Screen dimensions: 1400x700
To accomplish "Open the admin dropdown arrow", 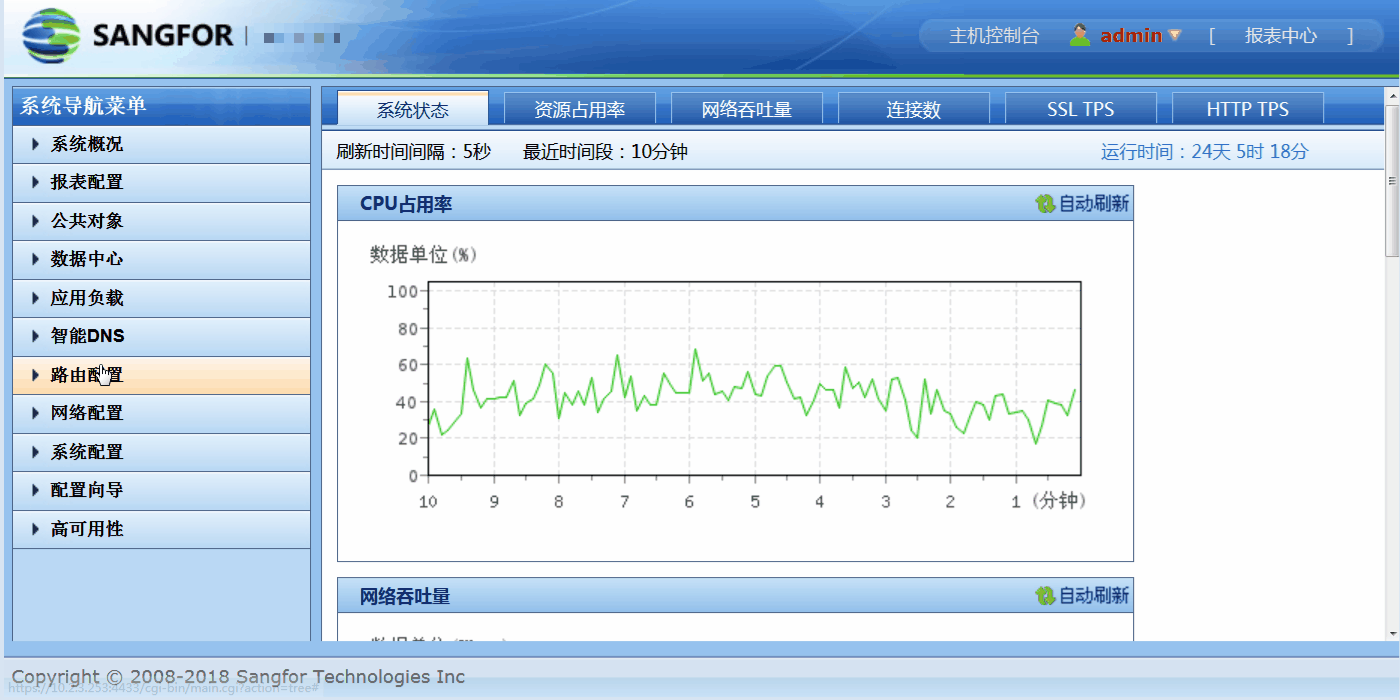I will [x=1175, y=35].
